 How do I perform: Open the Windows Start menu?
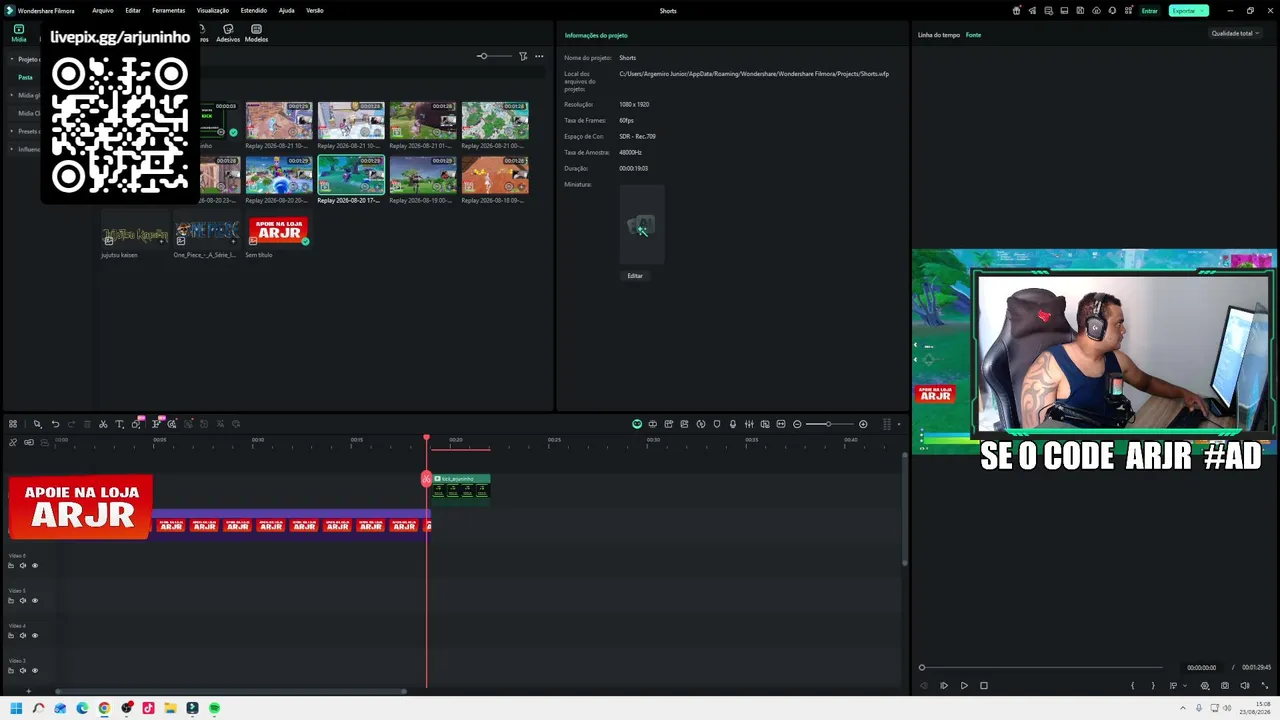pyautogui.click(x=16, y=708)
